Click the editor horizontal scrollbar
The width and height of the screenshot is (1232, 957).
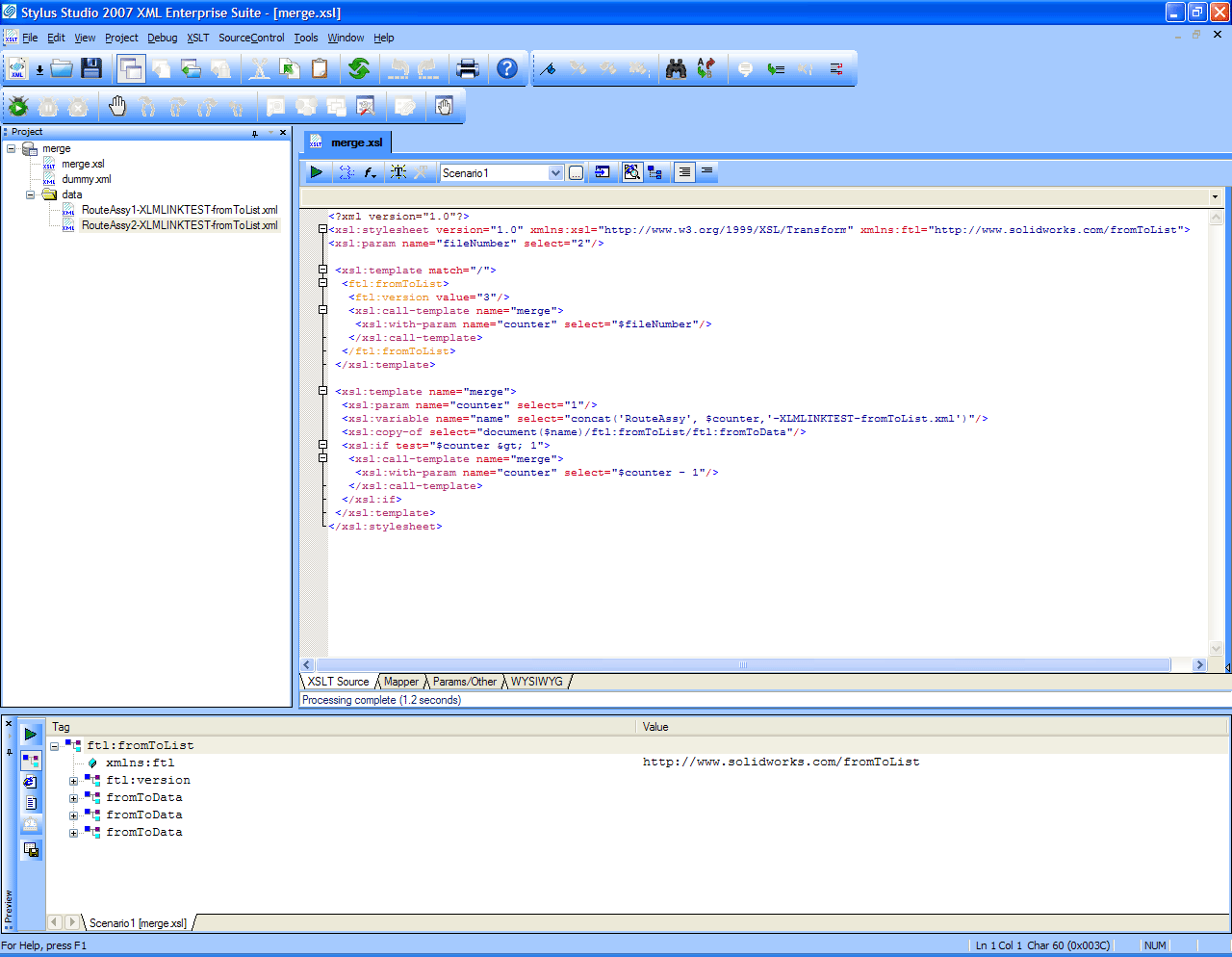742,665
